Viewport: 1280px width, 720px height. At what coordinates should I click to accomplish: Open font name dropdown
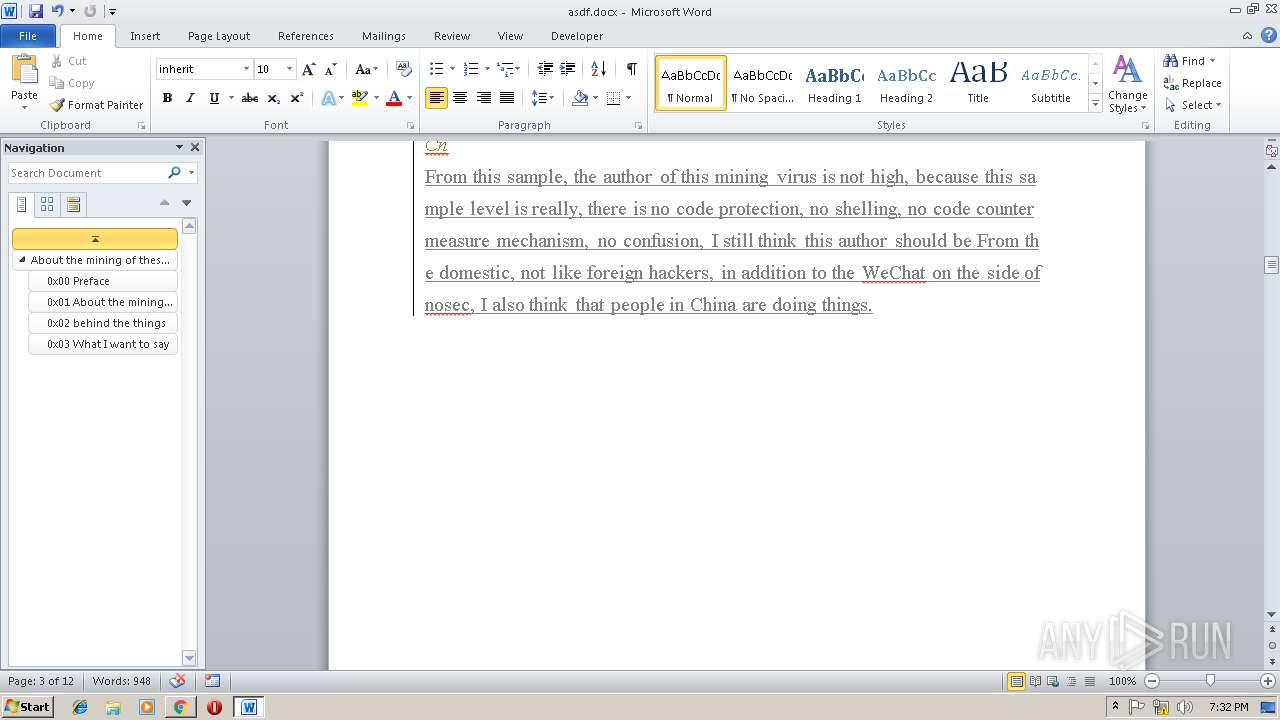pos(246,69)
